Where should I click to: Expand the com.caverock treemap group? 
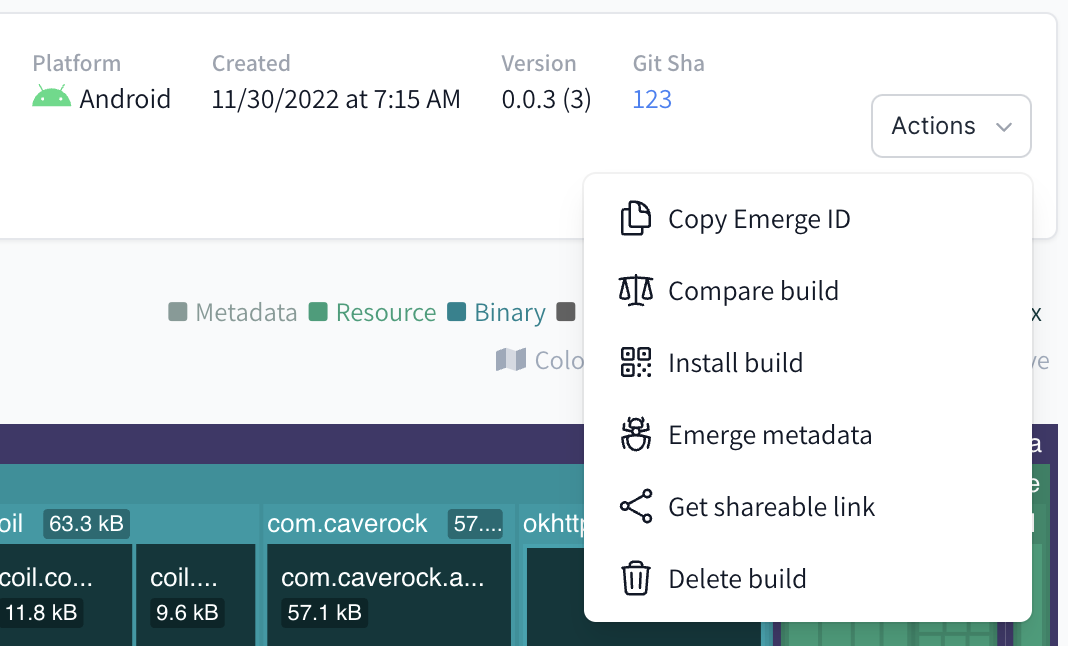tap(347, 523)
